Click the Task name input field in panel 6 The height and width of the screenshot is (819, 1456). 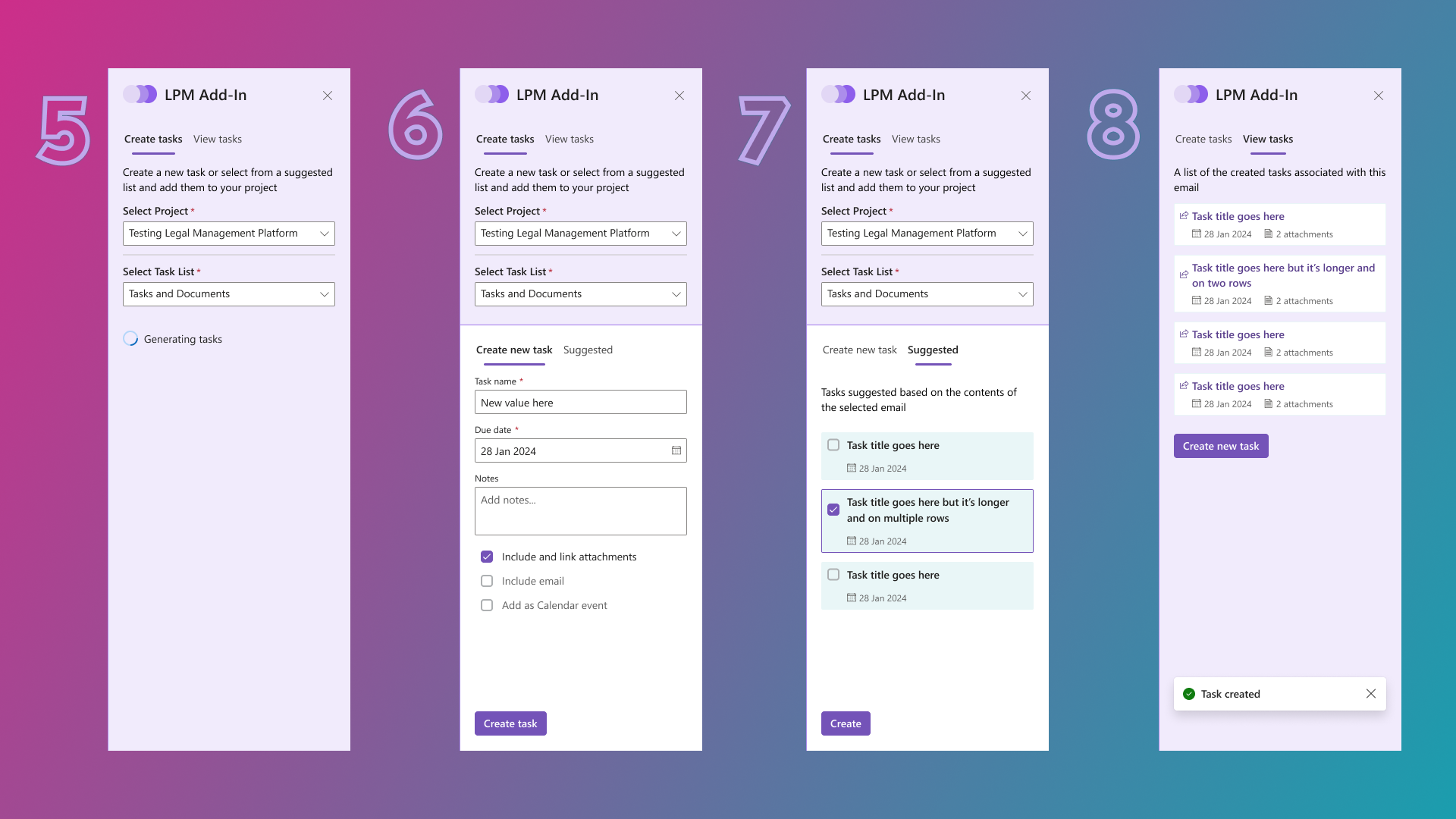580,402
